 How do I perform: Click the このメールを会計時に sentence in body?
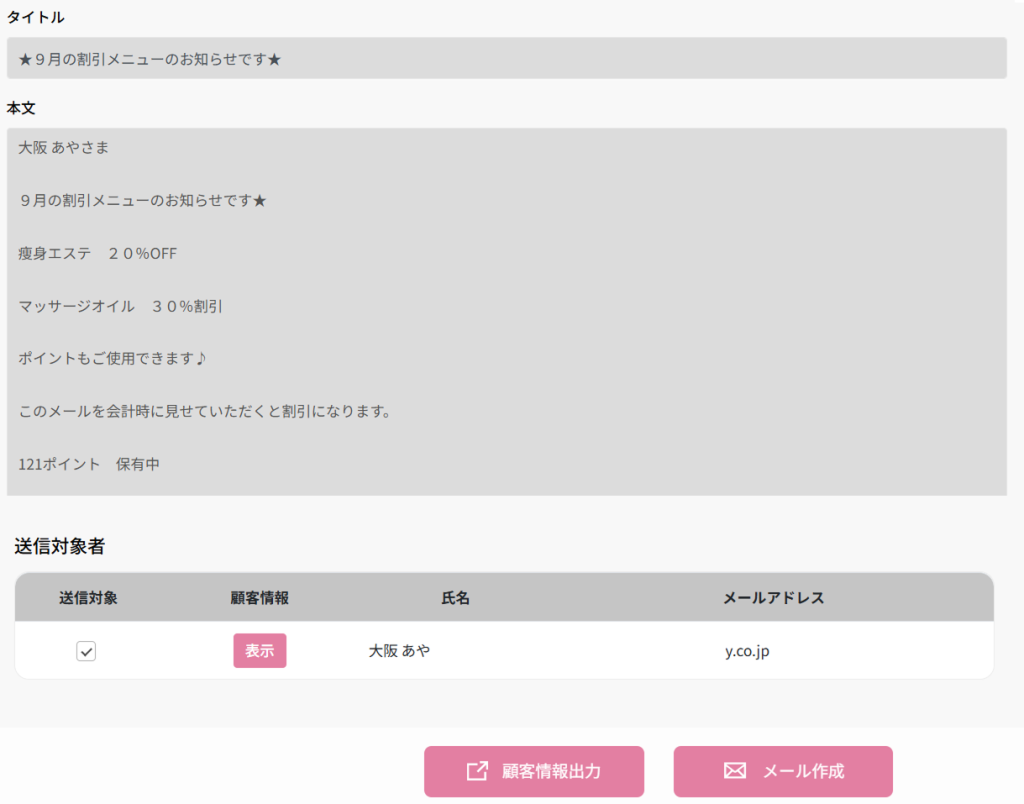(x=203, y=411)
